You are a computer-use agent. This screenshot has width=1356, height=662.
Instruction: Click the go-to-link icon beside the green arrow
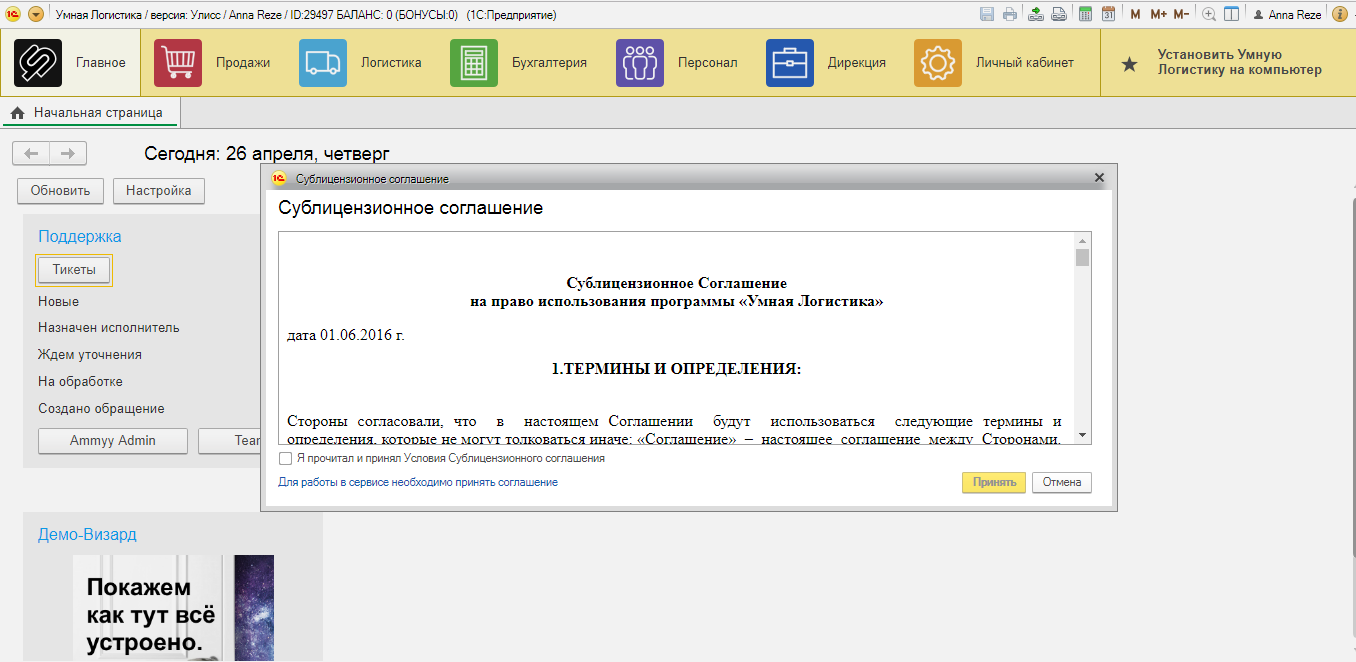tap(1058, 14)
